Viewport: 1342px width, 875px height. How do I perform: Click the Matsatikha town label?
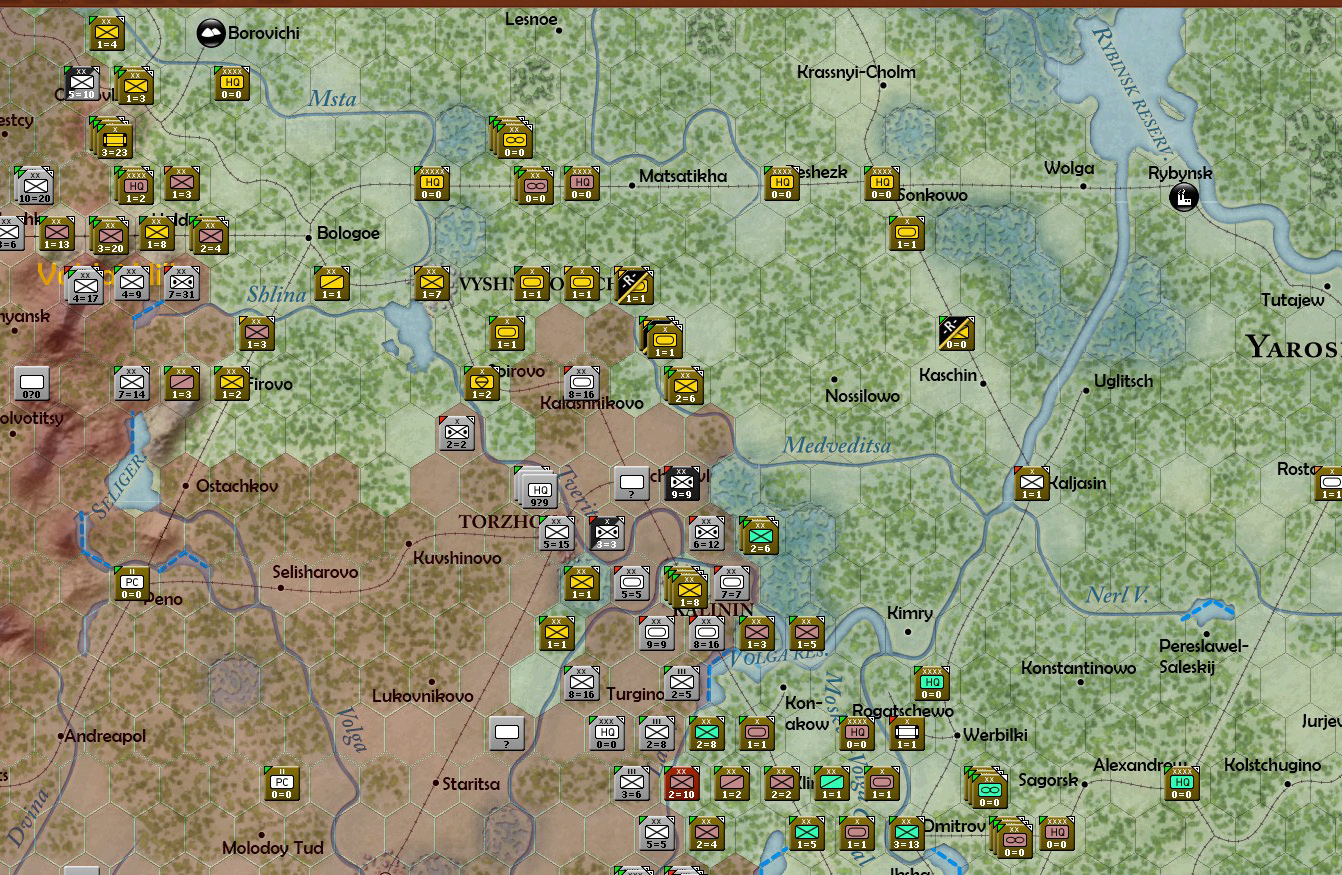(683, 177)
